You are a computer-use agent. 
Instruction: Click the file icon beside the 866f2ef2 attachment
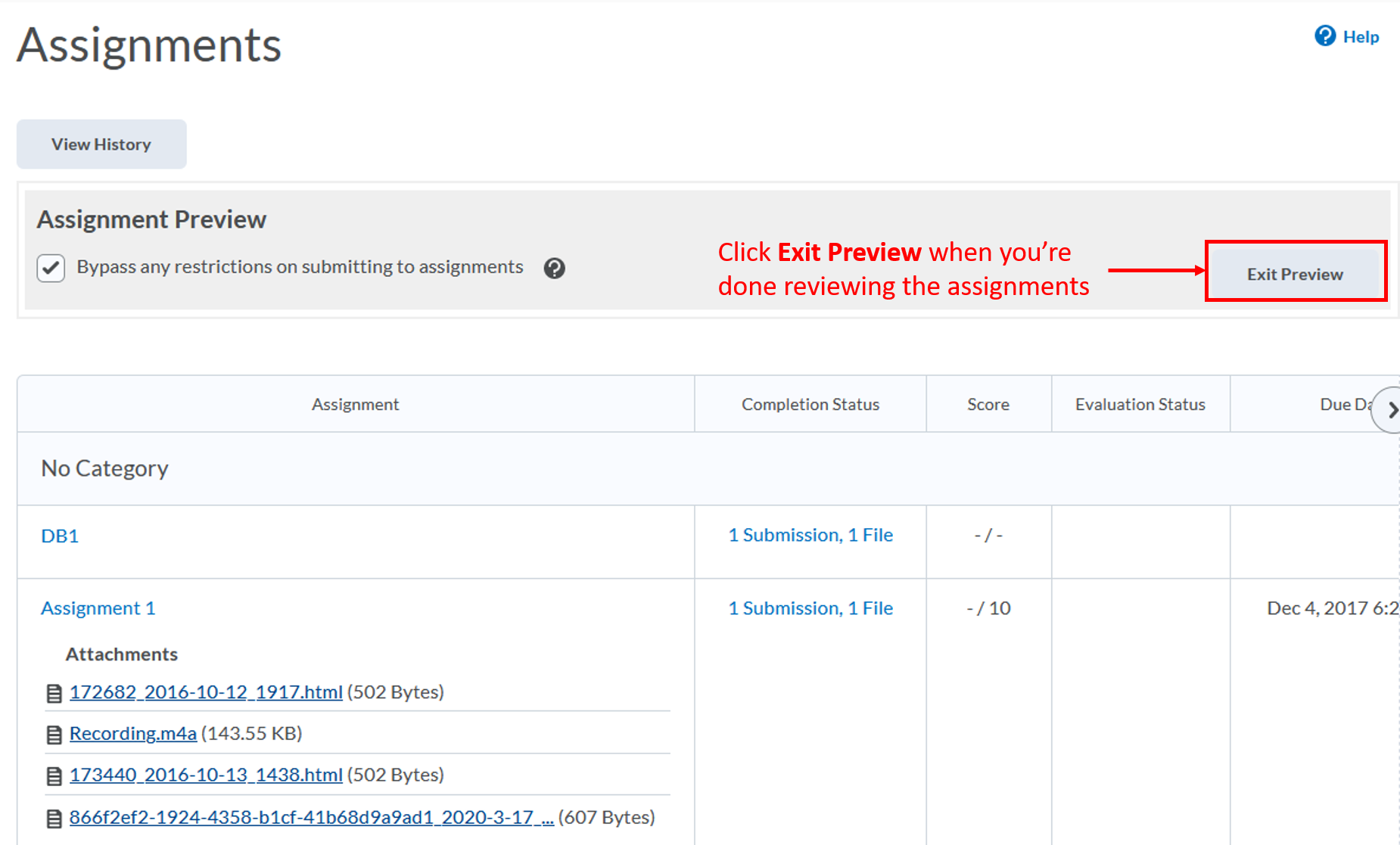pyautogui.click(x=53, y=817)
